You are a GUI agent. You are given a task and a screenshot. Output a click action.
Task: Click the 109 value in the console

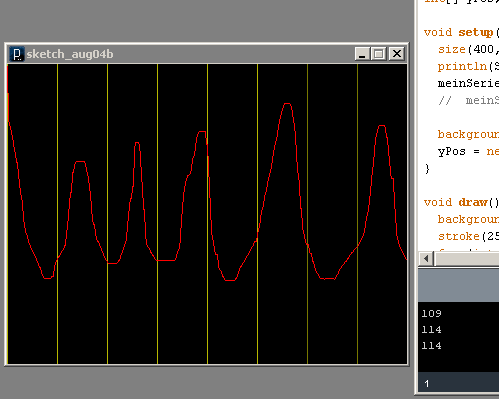click(432, 313)
